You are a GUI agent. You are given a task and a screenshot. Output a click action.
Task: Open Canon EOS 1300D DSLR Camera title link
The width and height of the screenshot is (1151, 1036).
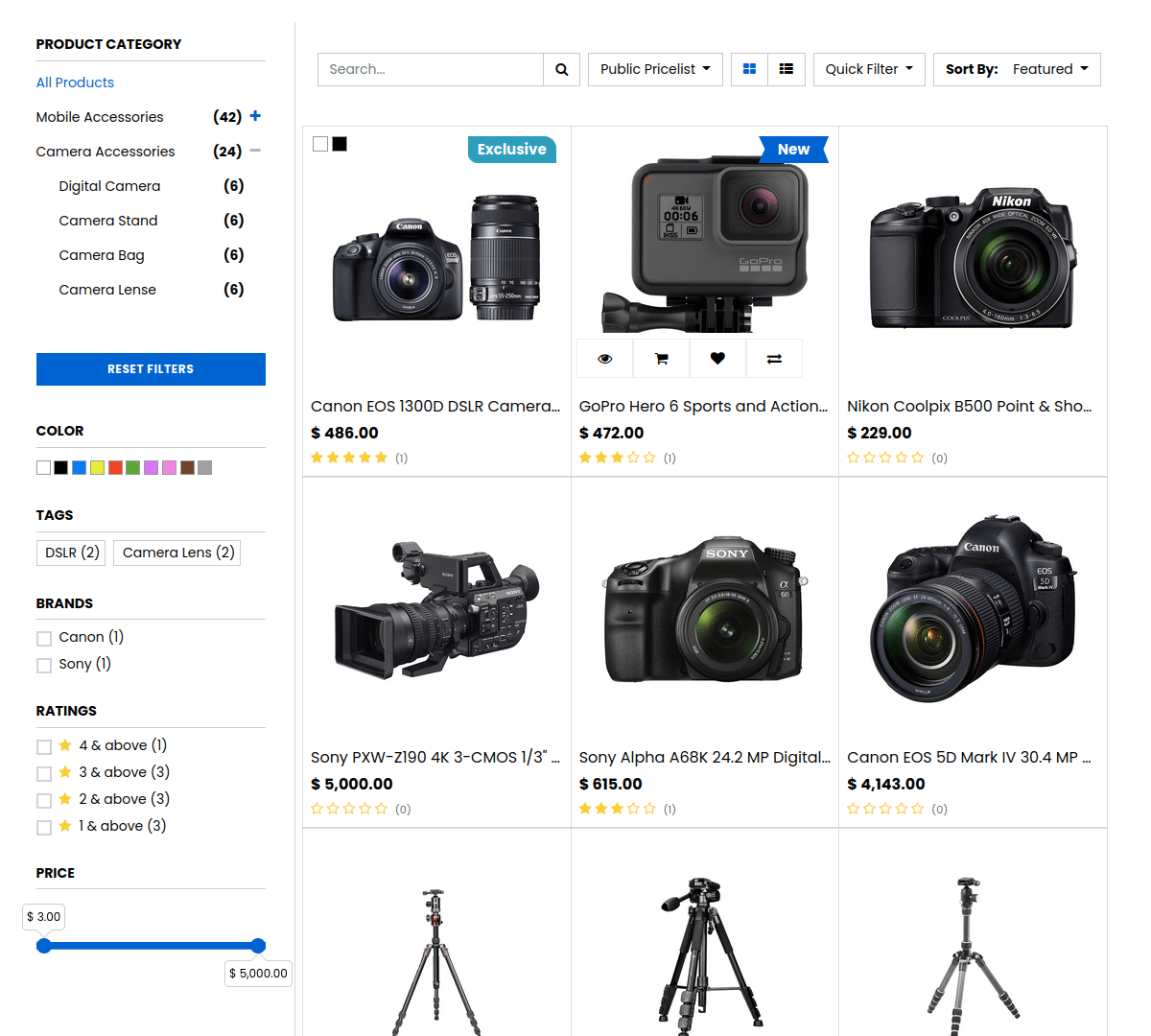point(435,407)
